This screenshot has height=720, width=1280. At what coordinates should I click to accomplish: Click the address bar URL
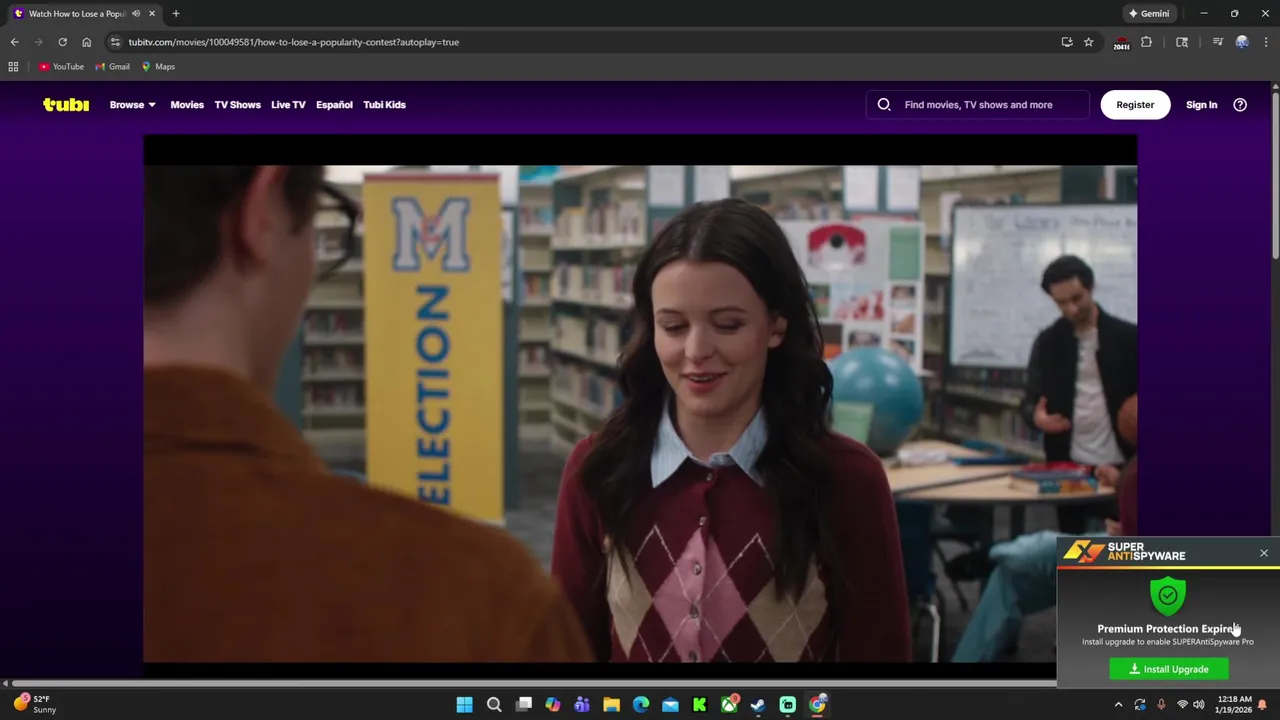pos(294,42)
